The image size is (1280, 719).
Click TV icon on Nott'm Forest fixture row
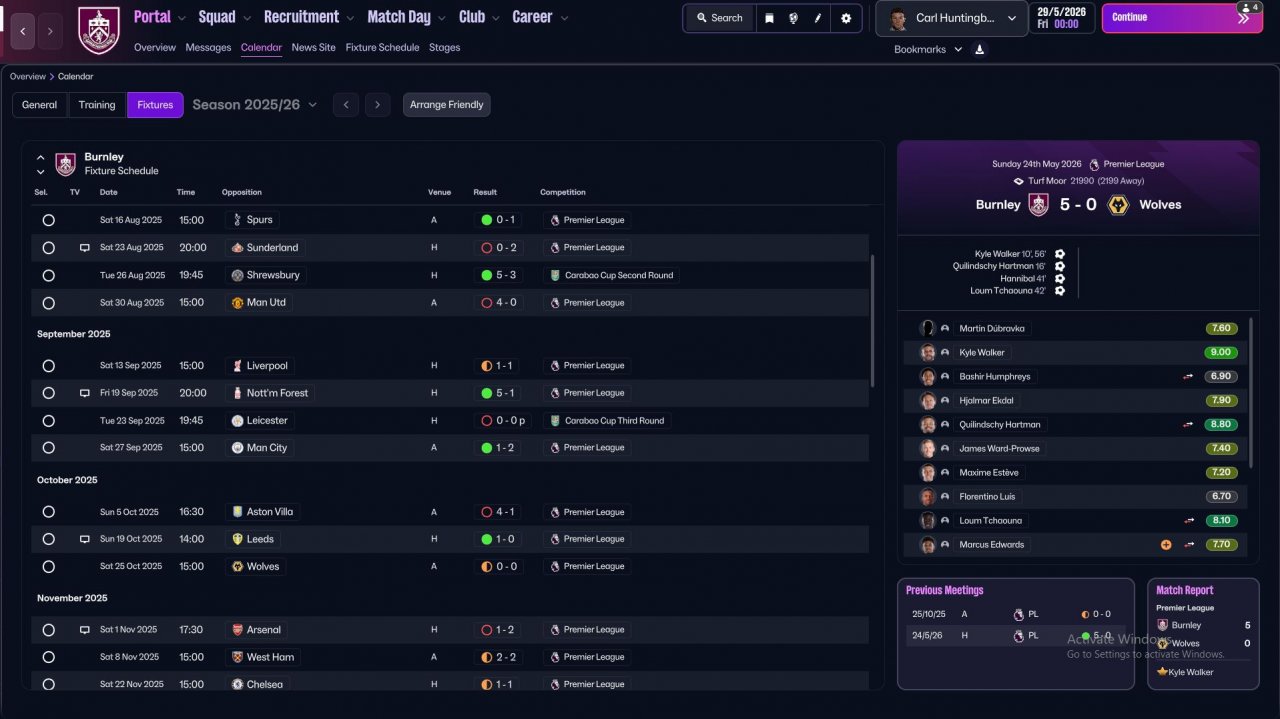[85, 393]
